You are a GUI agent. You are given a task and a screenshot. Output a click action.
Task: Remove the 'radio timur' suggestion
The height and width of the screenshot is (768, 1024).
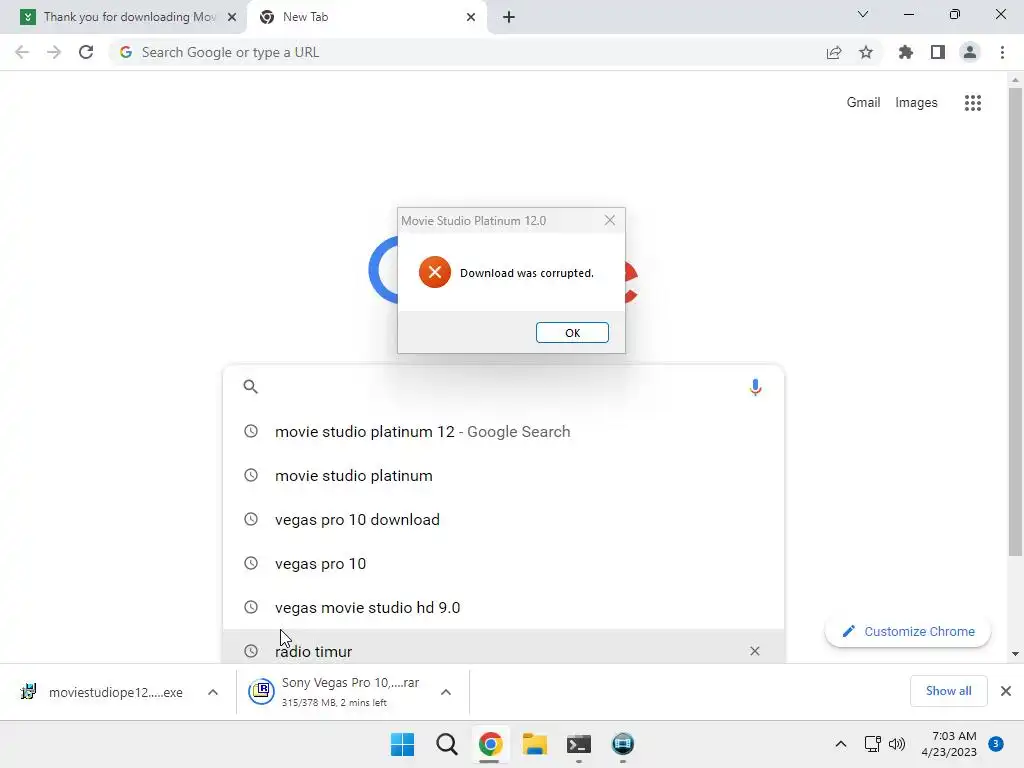pyautogui.click(x=754, y=651)
